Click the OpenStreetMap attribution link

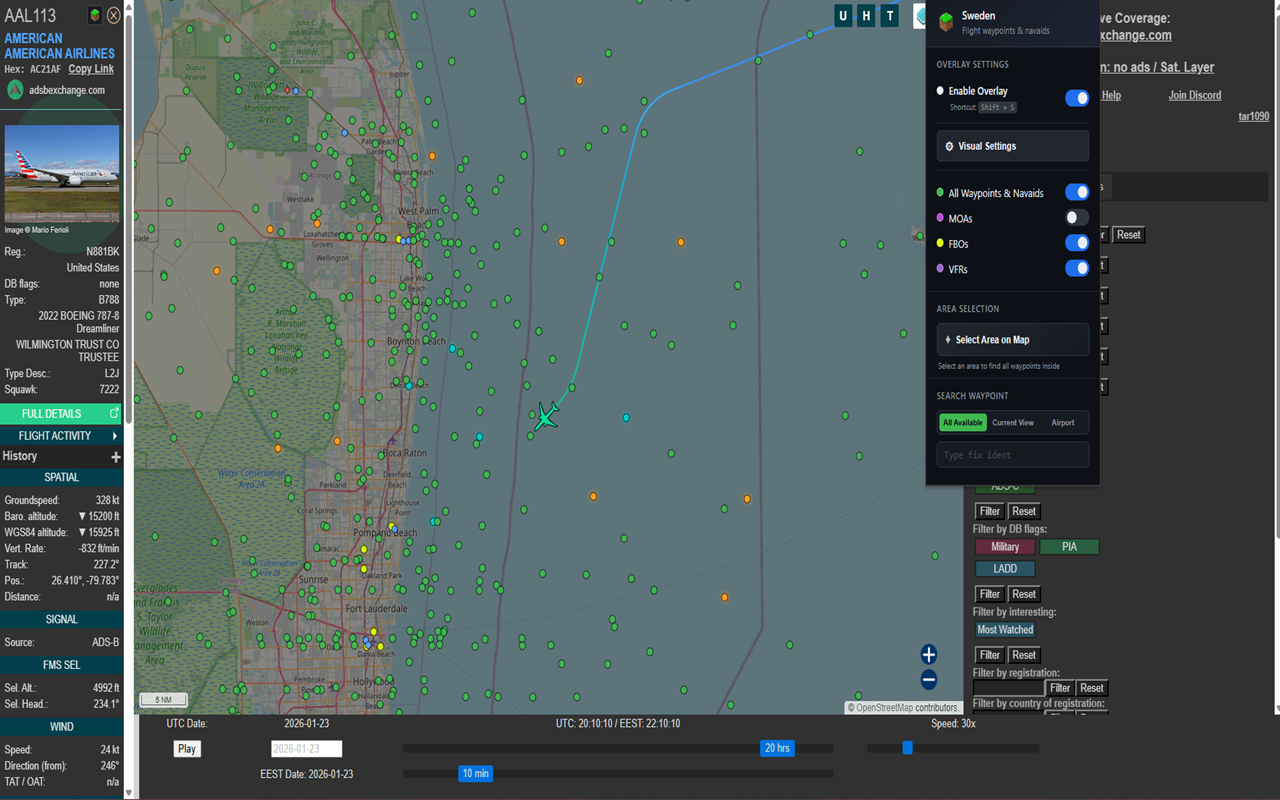[885, 708]
